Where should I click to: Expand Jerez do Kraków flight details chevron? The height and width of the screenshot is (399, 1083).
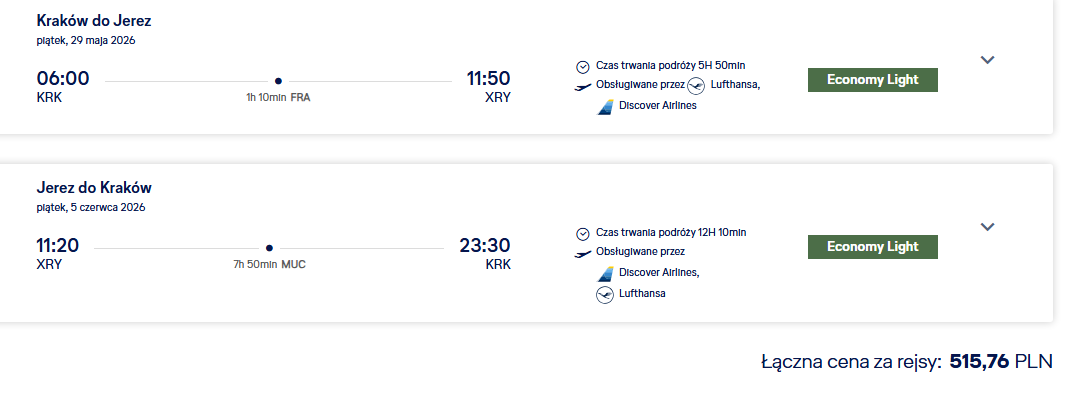(x=988, y=227)
